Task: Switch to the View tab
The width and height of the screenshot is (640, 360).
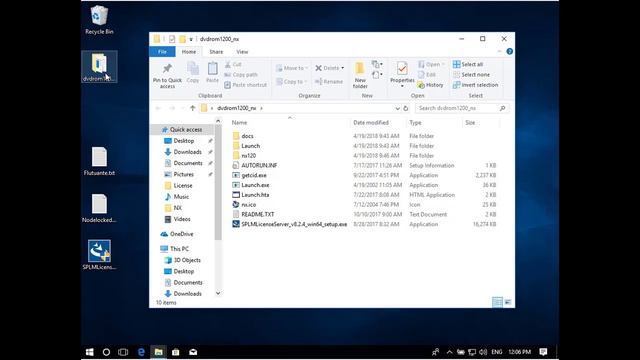Action: (x=242, y=52)
